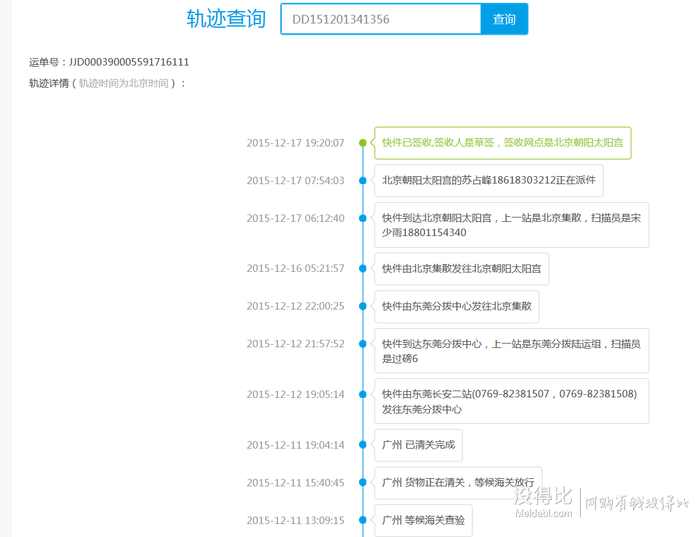Click the timestamp 2015-12-11 15:40:45

click(296, 483)
